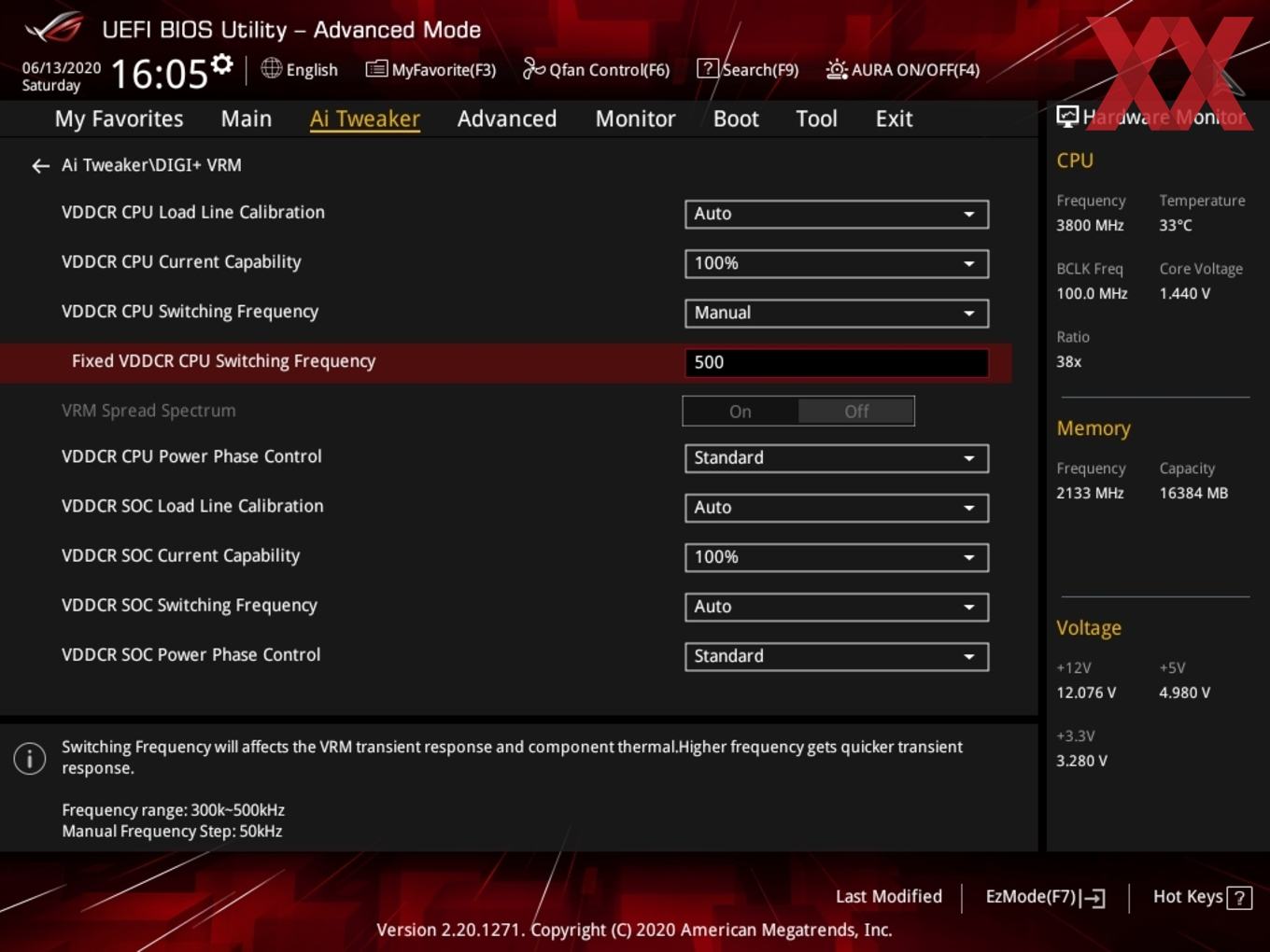The width and height of the screenshot is (1270, 952).
Task: Click CPU temperature 33°C value
Action: (x=1176, y=225)
